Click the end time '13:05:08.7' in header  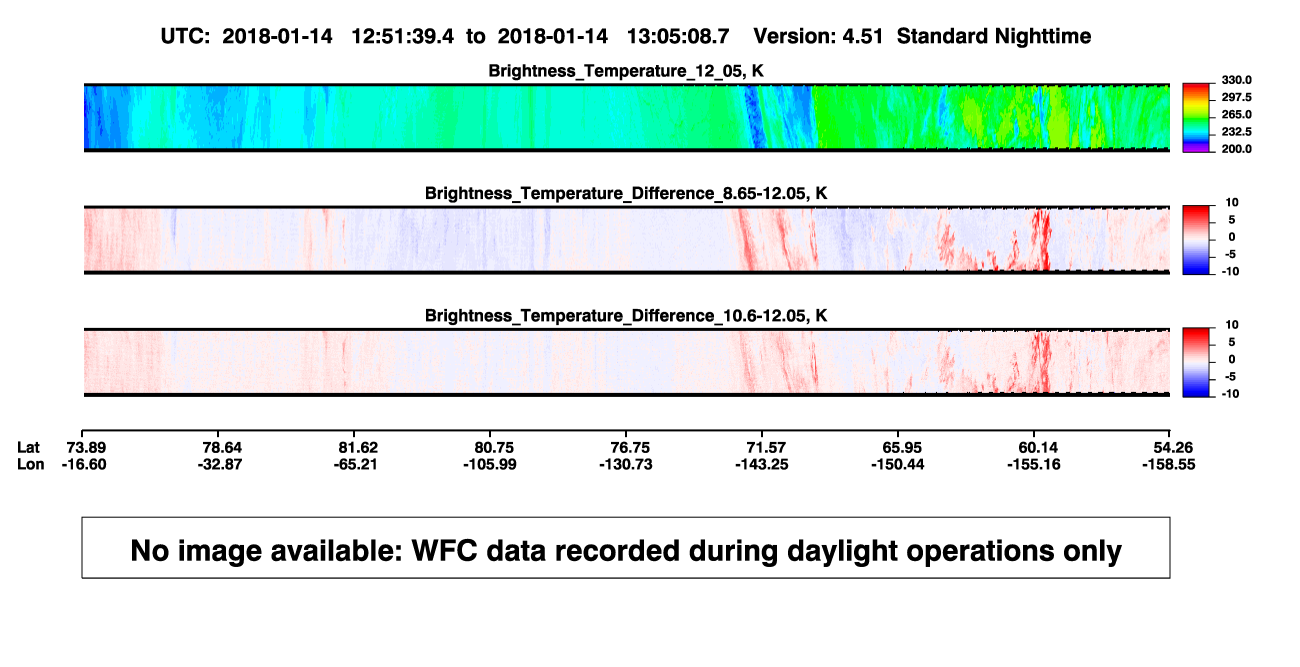click(x=677, y=36)
